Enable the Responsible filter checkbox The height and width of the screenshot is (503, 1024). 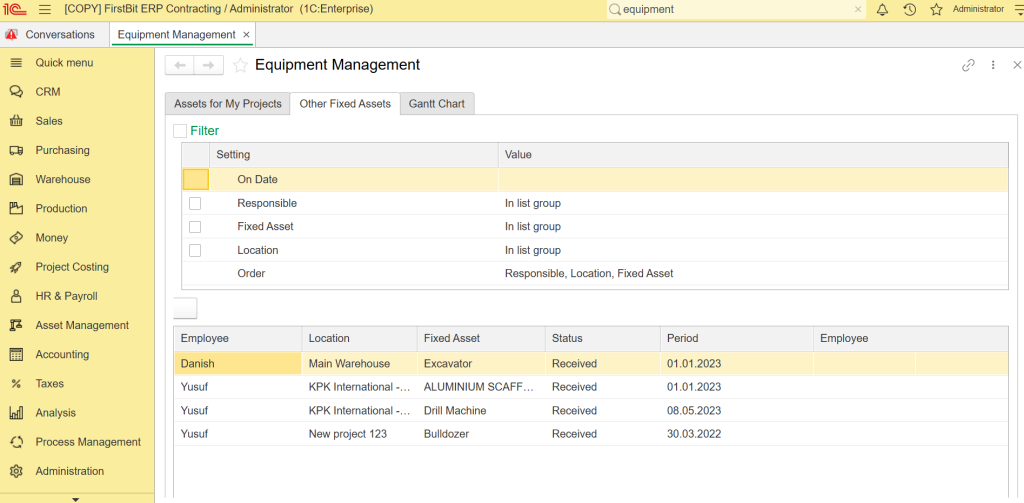click(195, 204)
